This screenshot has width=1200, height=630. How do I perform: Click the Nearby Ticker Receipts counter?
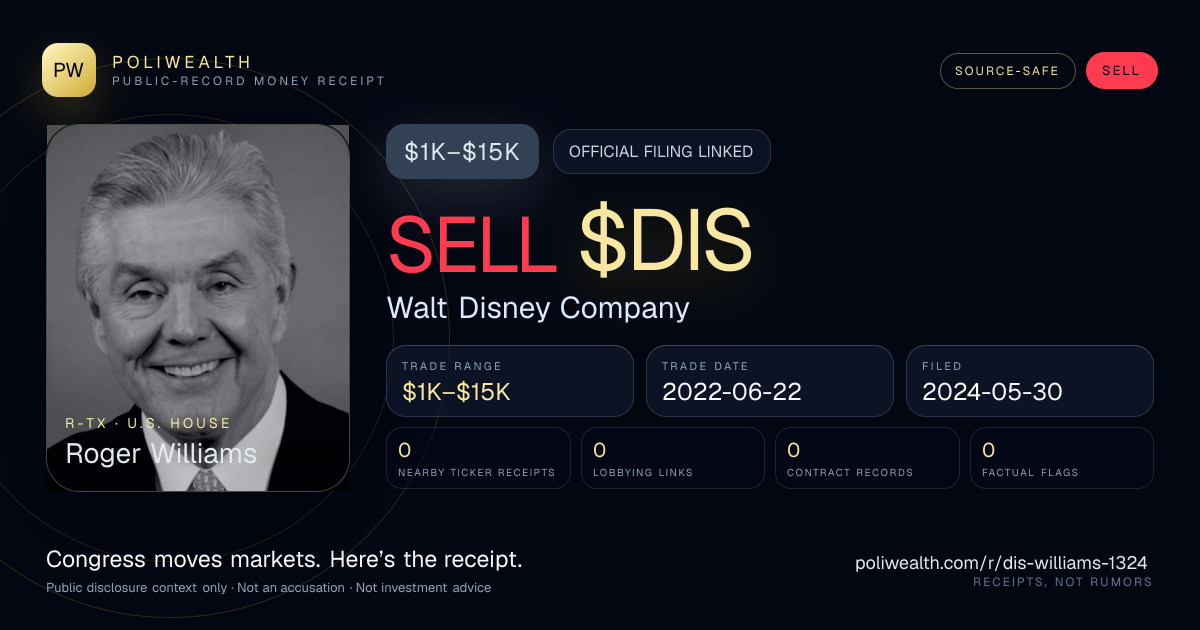(x=478, y=458)
